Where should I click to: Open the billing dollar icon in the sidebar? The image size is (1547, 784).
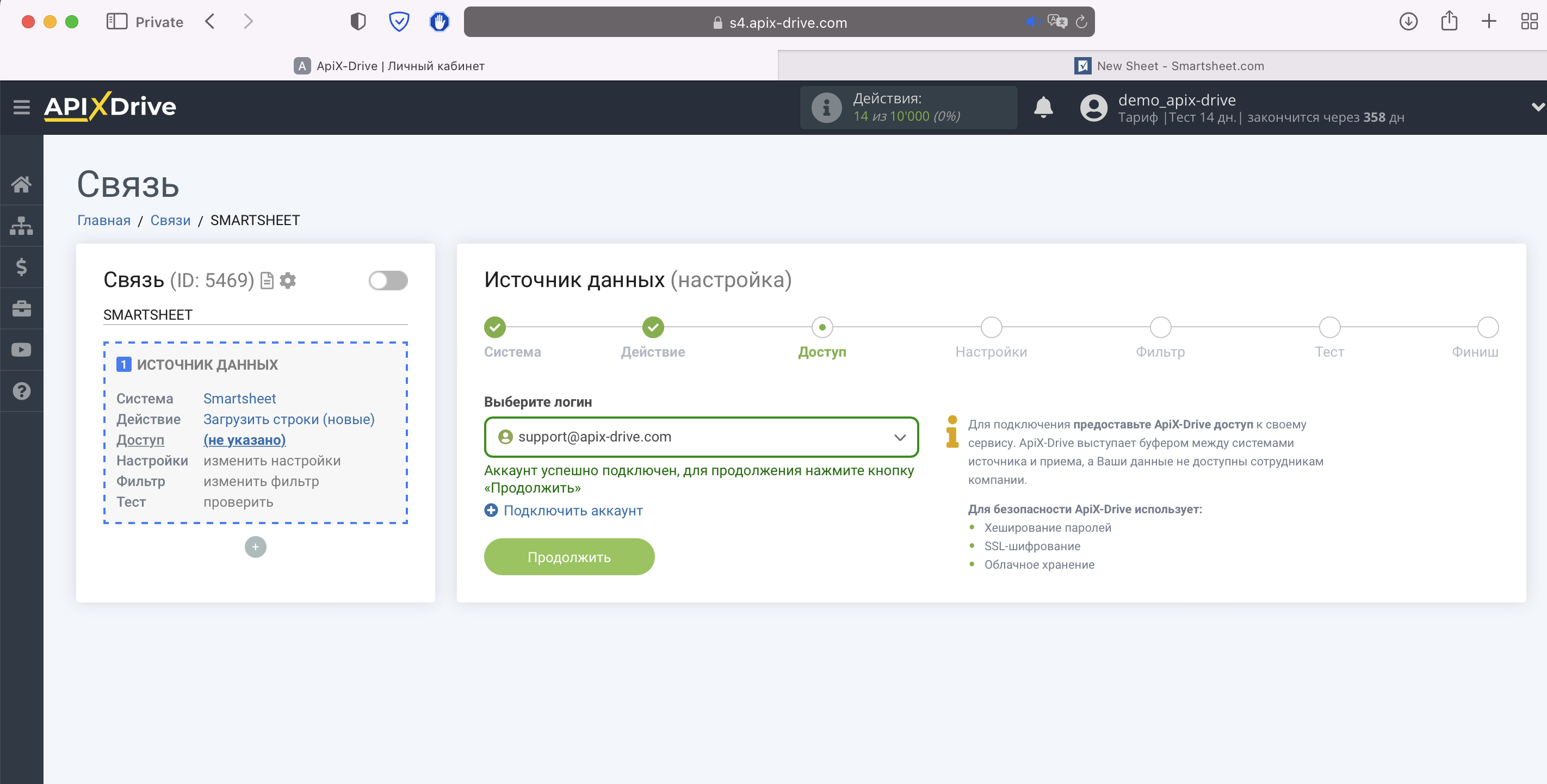[22, 266]
